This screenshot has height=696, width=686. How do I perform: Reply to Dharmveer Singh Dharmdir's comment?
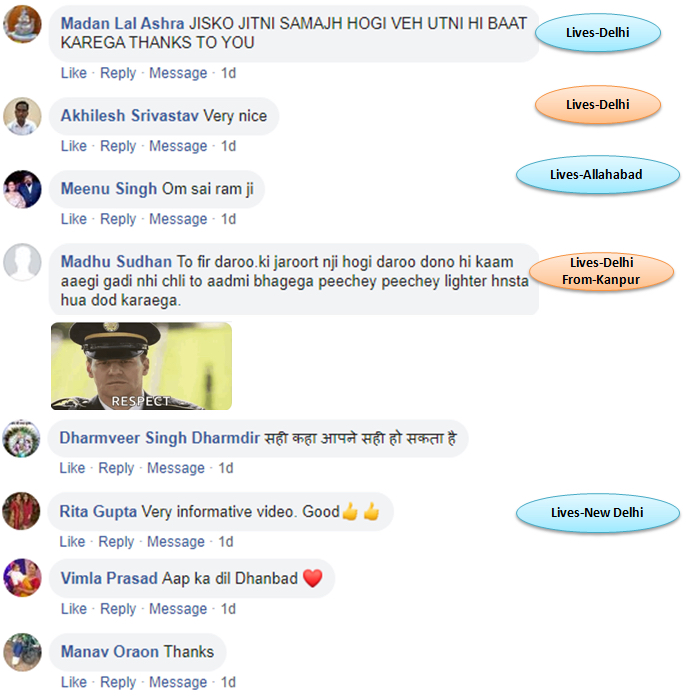pos(116,468)
